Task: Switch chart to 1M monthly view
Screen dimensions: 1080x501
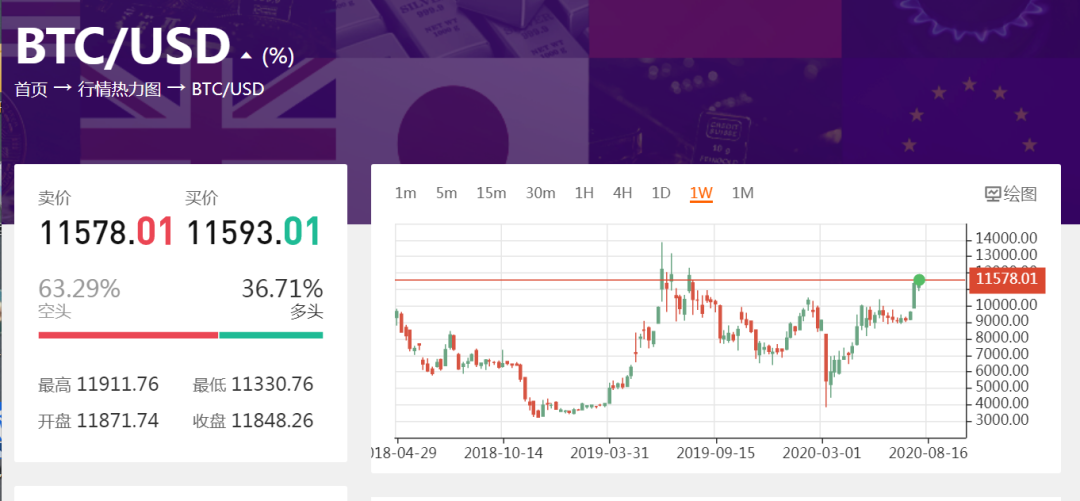Action: point(742,193)
